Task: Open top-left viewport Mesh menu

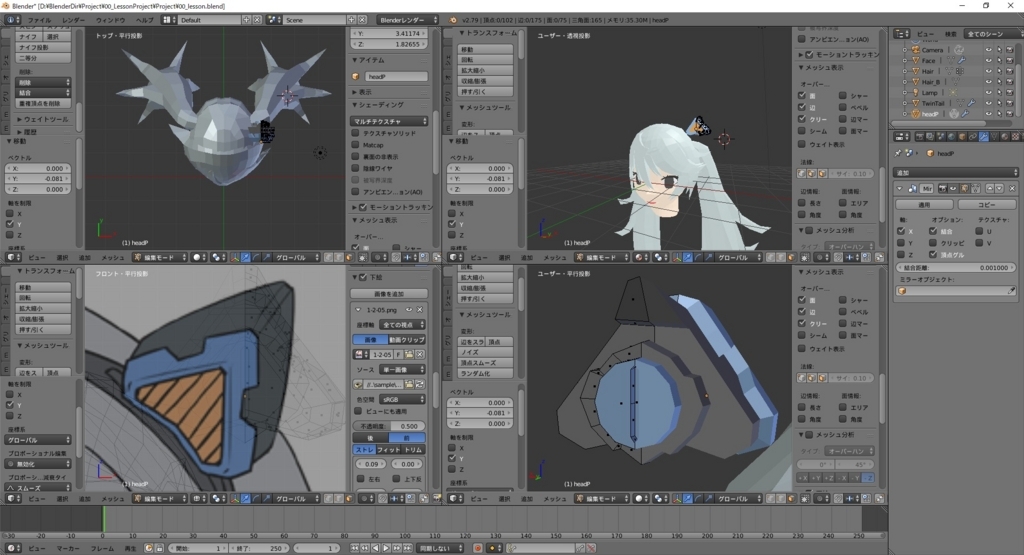Action: 112,257
